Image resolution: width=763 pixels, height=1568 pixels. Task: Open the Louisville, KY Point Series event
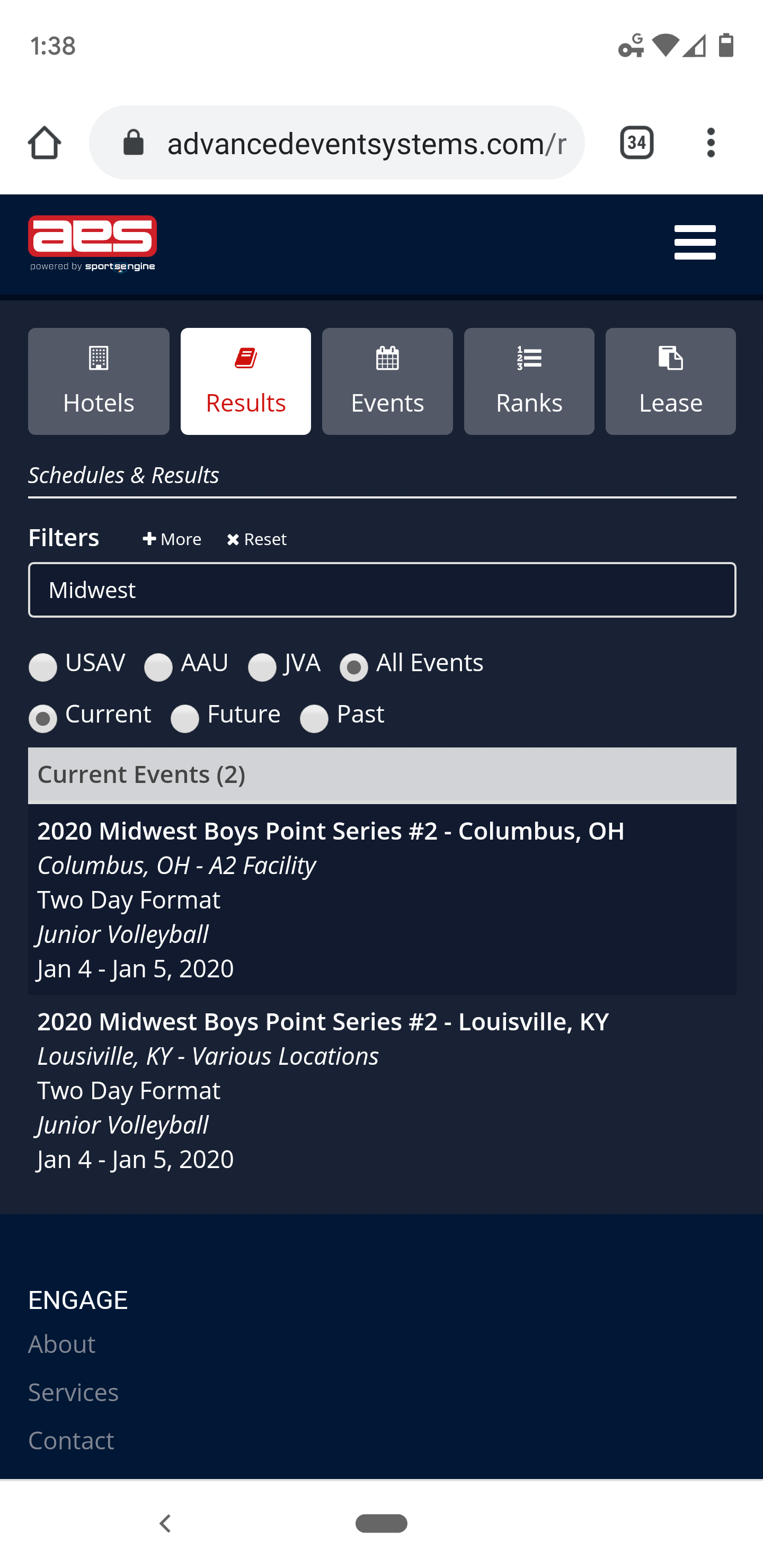click(382, 1090)
